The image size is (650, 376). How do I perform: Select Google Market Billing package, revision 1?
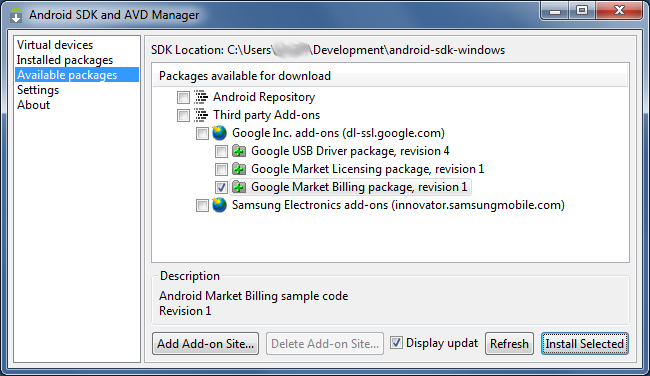click(x=359, y=187)
